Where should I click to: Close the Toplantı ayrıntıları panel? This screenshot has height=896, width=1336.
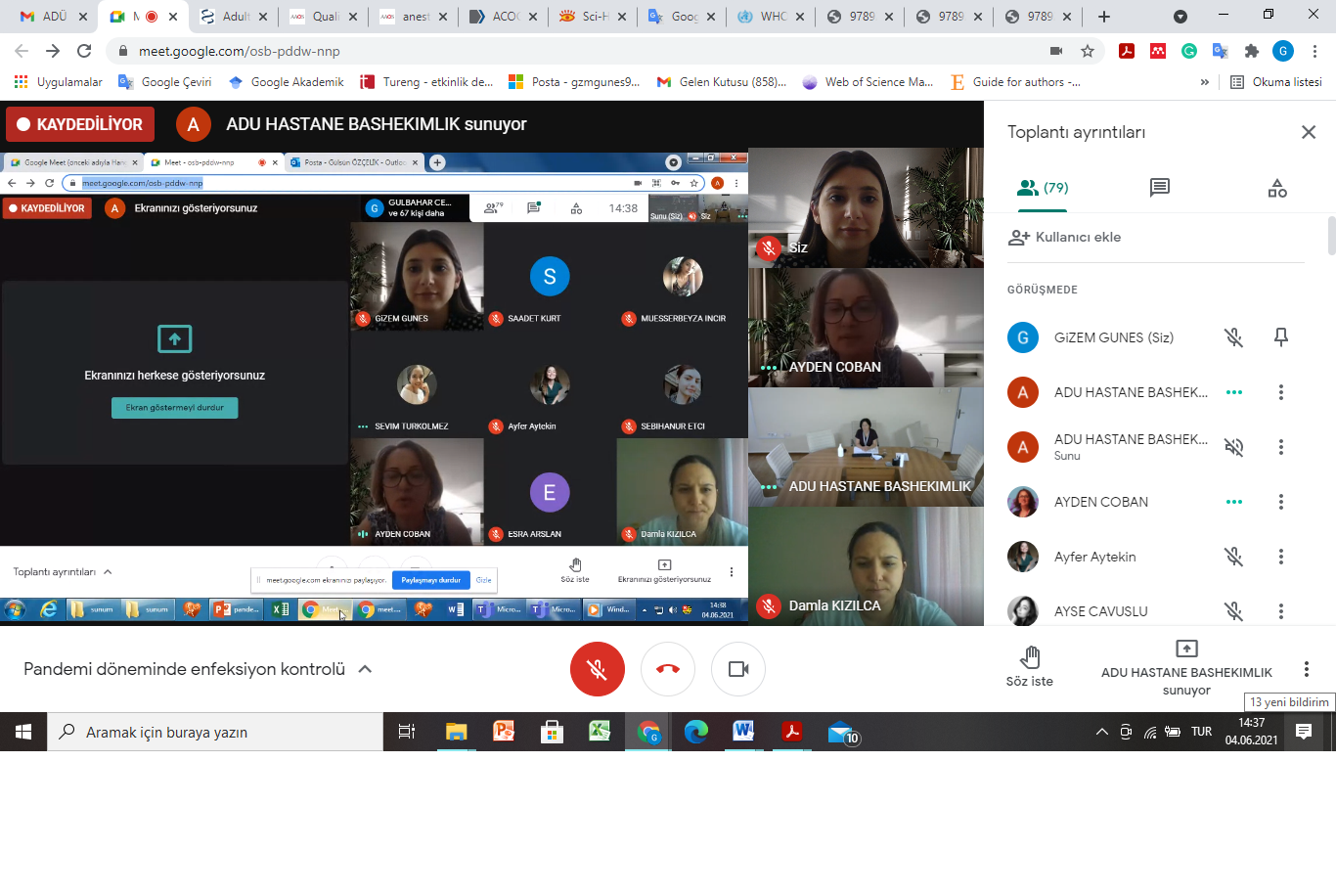1308,132
